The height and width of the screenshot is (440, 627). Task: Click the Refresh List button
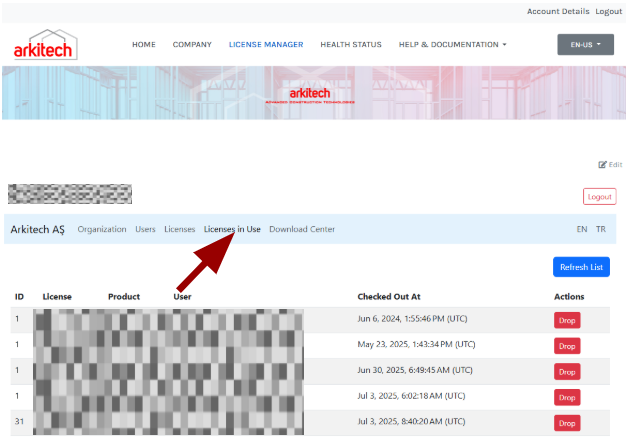[x=581, y=267]
